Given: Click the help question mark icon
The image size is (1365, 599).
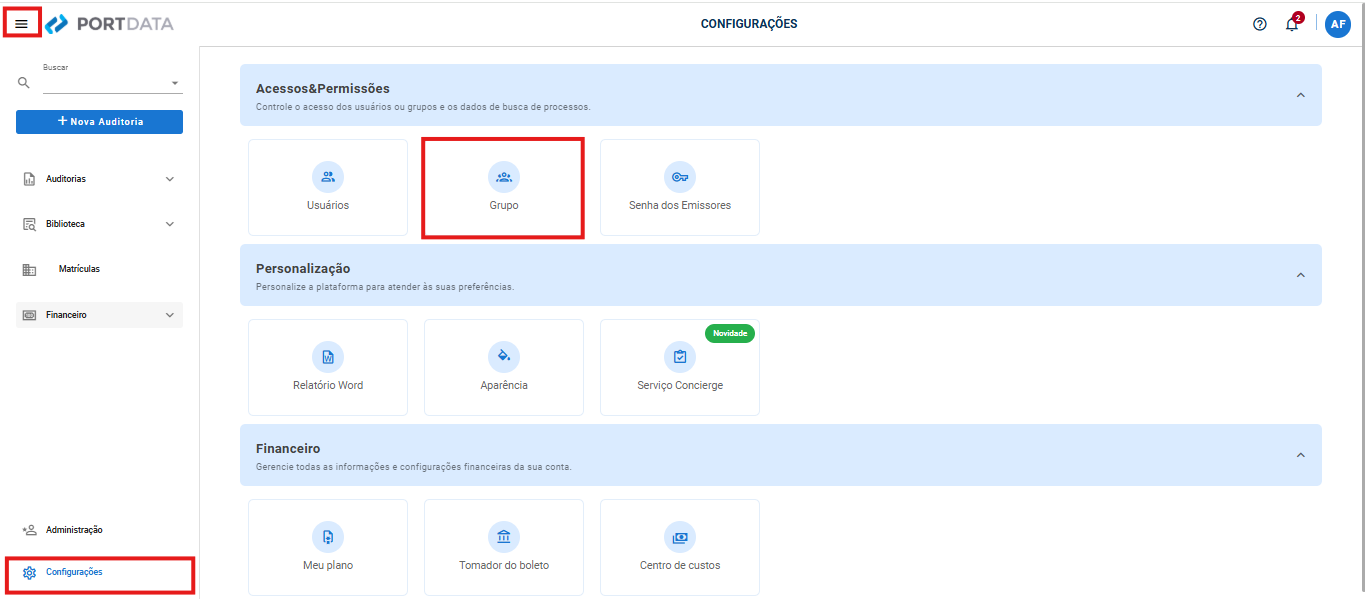Looking at the screenshot, I should [x=1260, y=24].
